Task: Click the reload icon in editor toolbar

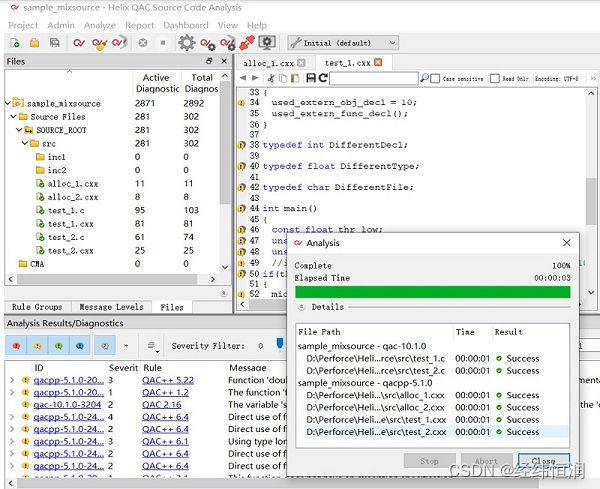Action: pos(323,78)
